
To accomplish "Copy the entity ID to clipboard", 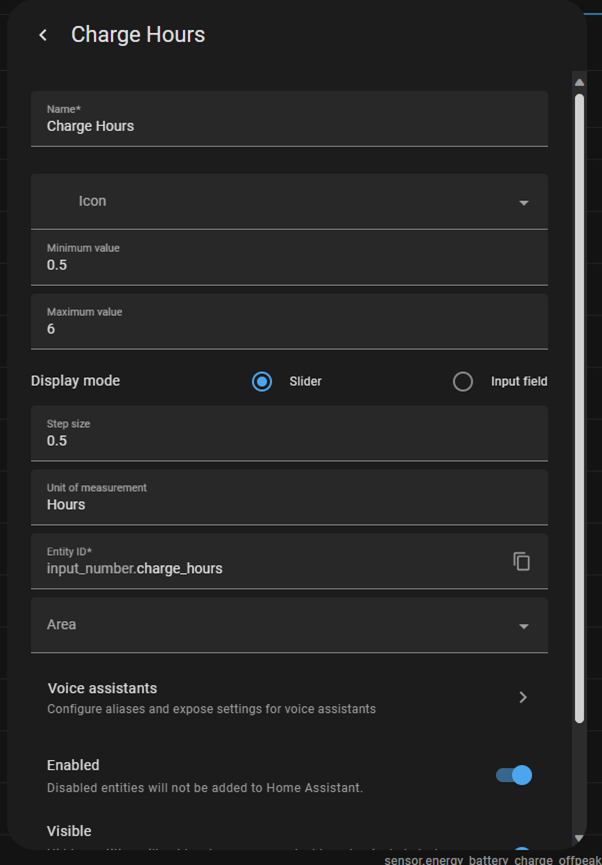I will click(x=521, y=561).
